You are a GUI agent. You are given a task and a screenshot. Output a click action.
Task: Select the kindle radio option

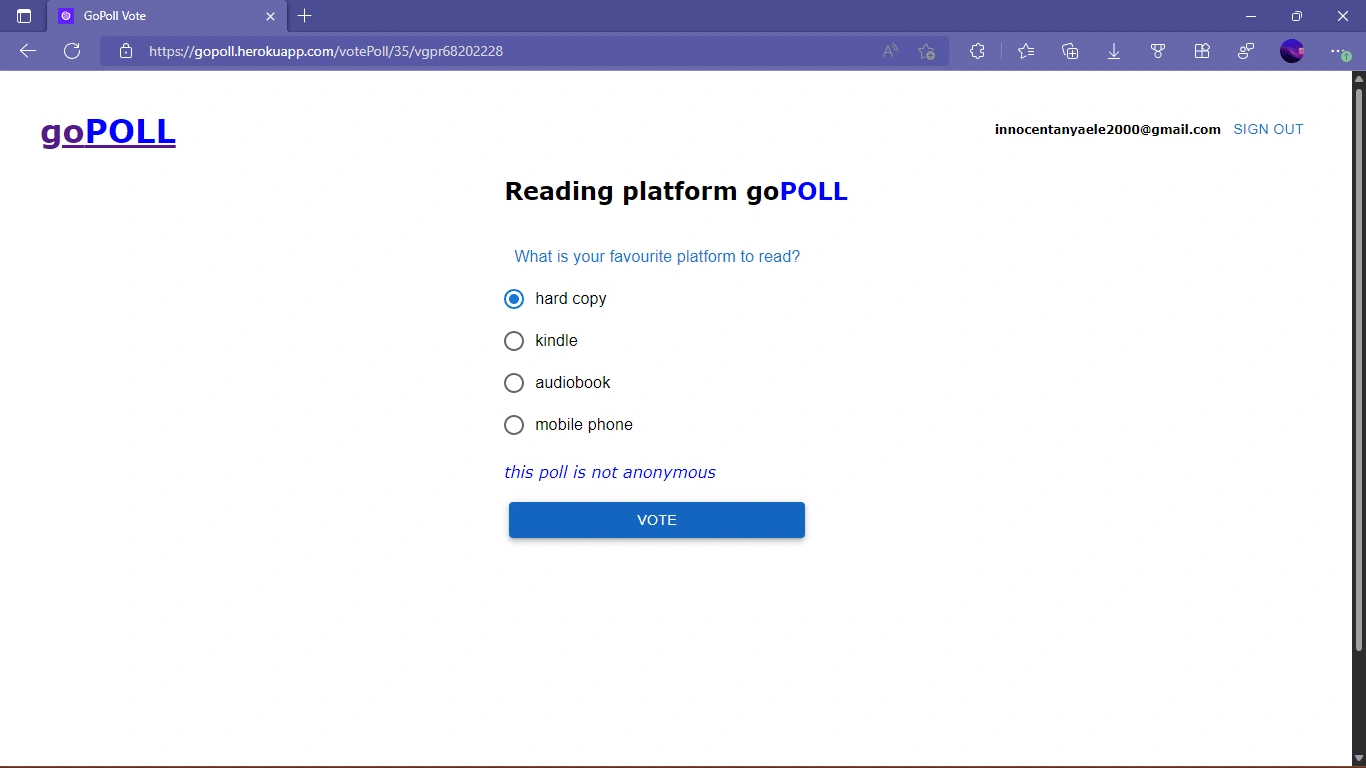coord(514,341)
